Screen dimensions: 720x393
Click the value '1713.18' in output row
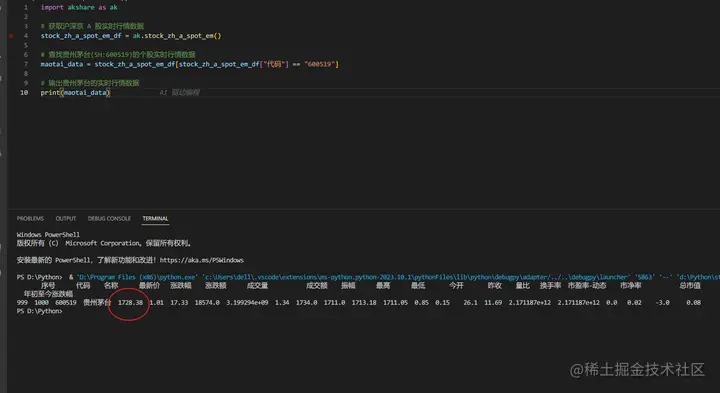point(364,303)
